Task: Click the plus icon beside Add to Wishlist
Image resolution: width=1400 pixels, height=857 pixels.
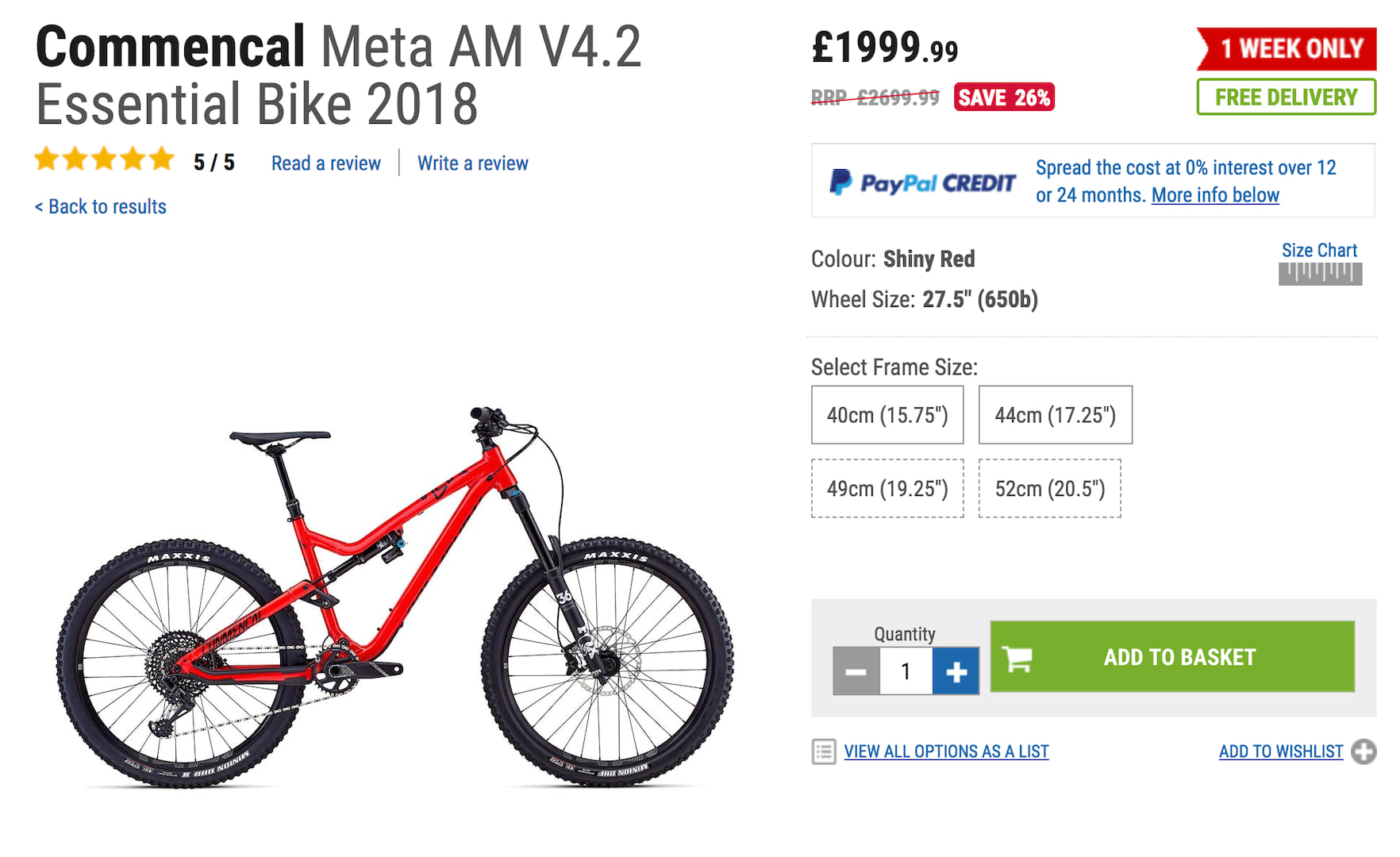Action: 1363,751
